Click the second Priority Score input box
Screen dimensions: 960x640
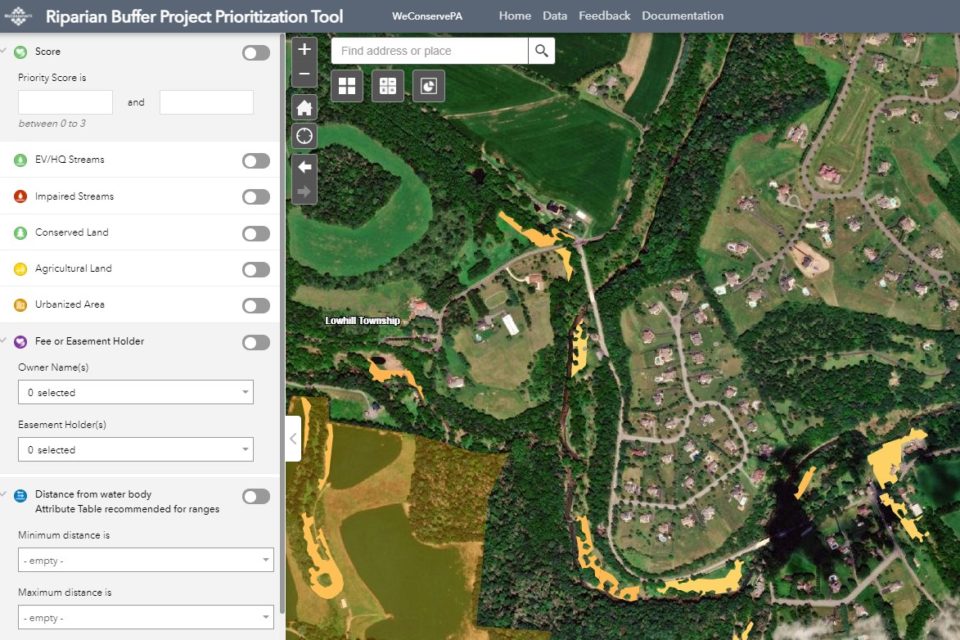tap(206, 102)
